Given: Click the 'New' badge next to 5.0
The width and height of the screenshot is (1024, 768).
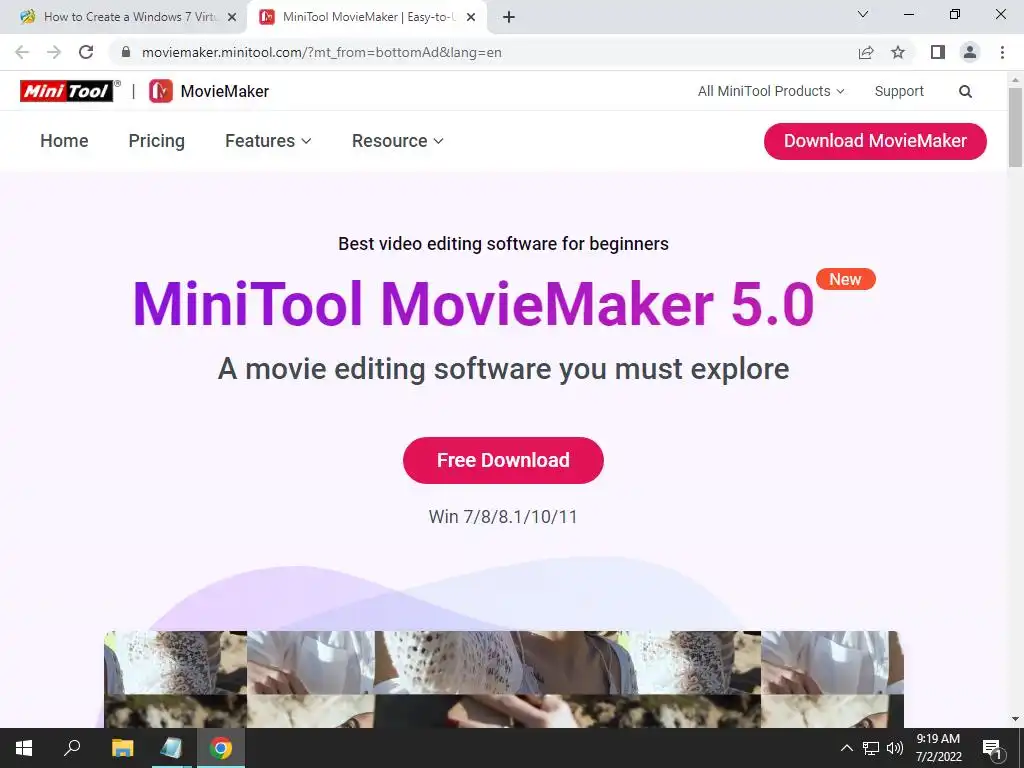Looking at the screenshot, I should [846, 280].
